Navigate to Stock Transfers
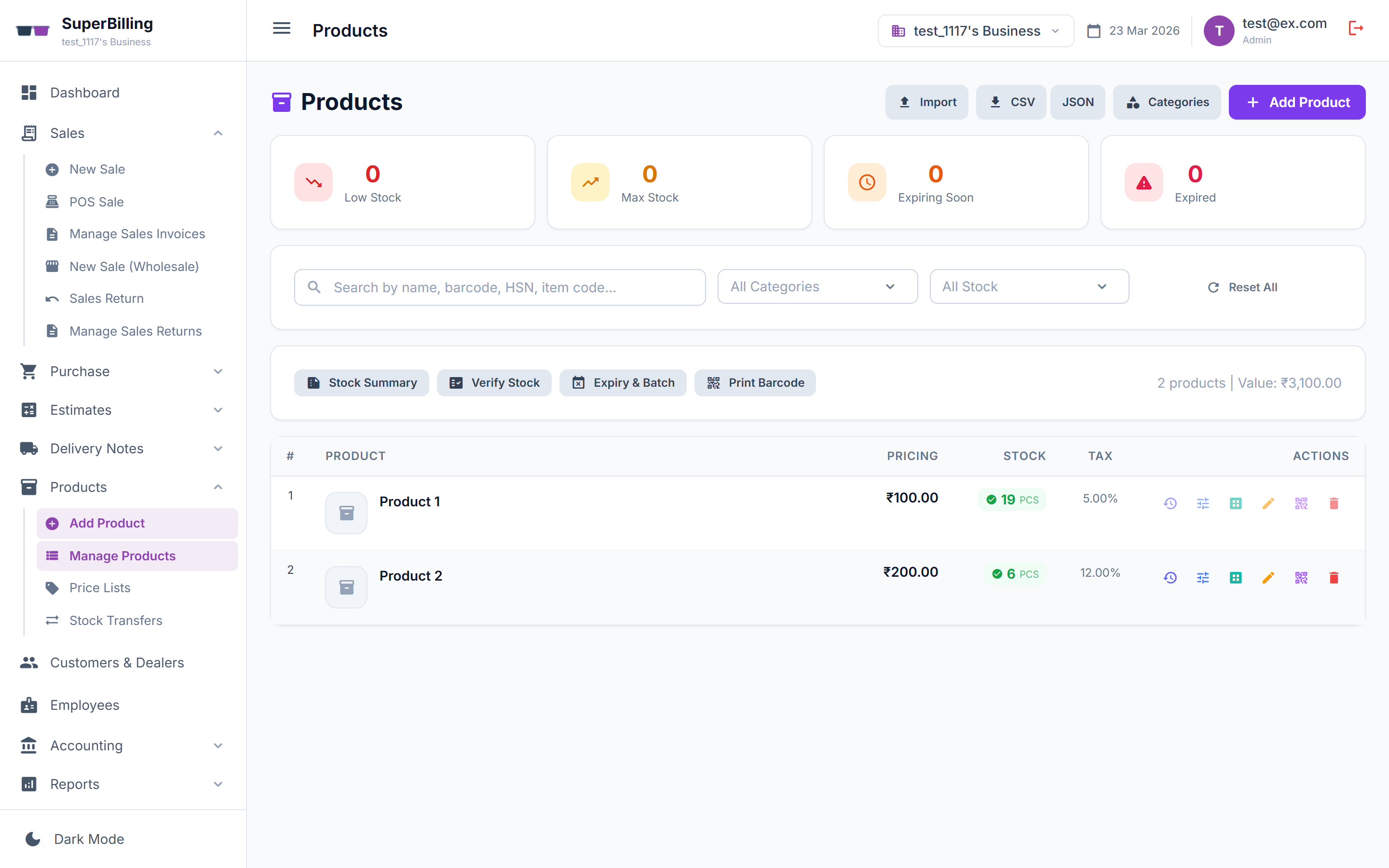The height and width of the screenshot is (868, 1389). tap(115, 620)
